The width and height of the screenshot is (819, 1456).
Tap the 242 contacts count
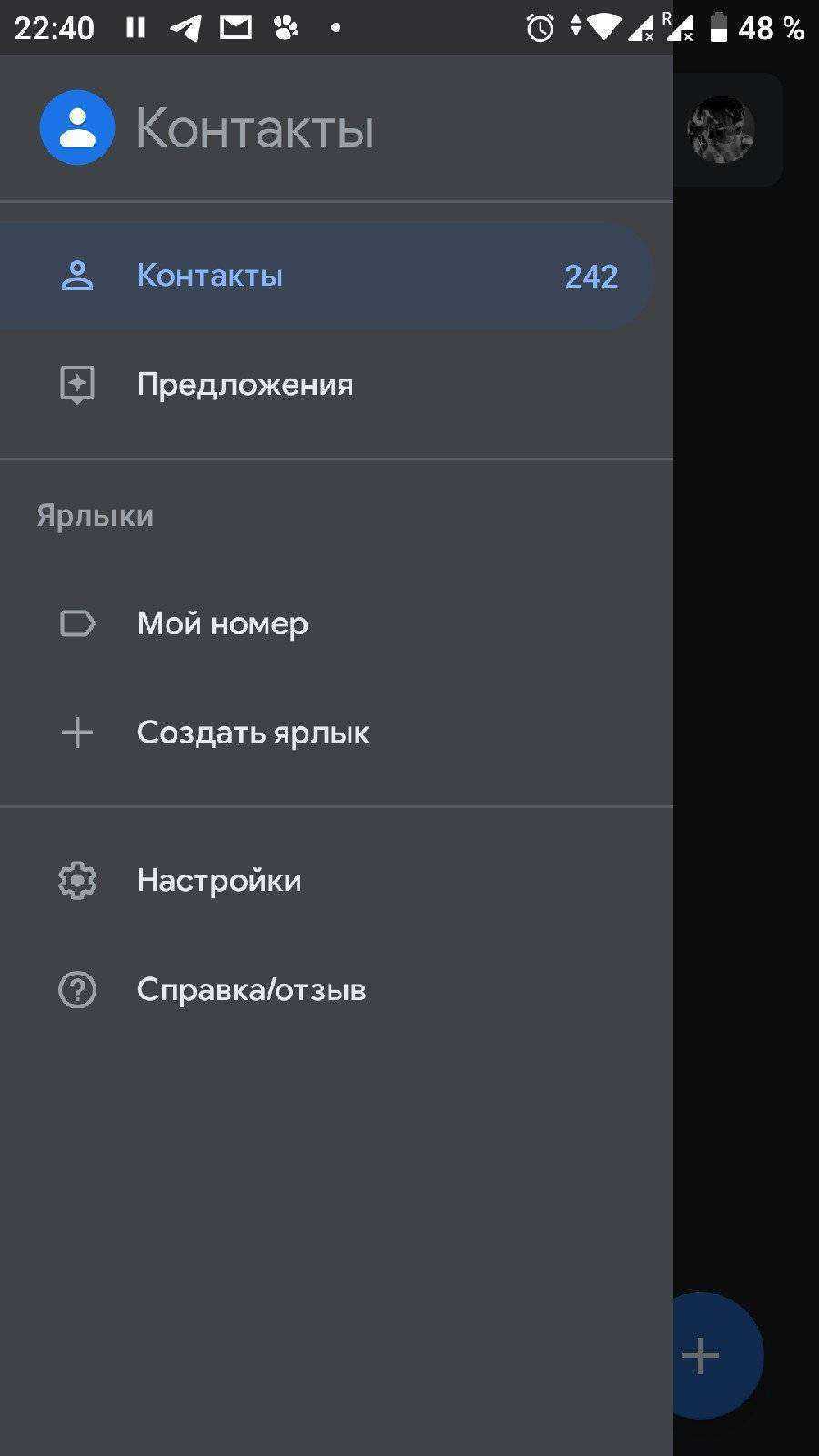pyautogui.click(x=591, y=277)
